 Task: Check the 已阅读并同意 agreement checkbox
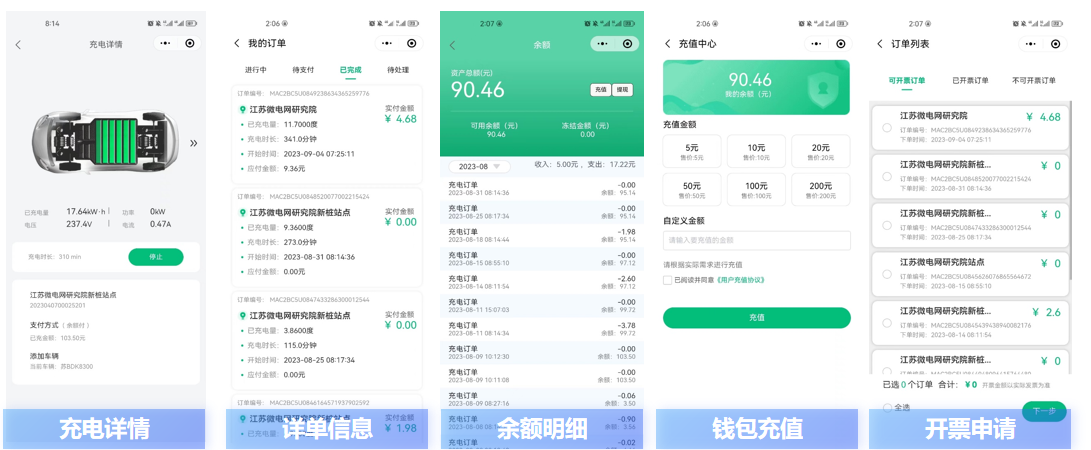pyautogui.click(x=668, y=280)
